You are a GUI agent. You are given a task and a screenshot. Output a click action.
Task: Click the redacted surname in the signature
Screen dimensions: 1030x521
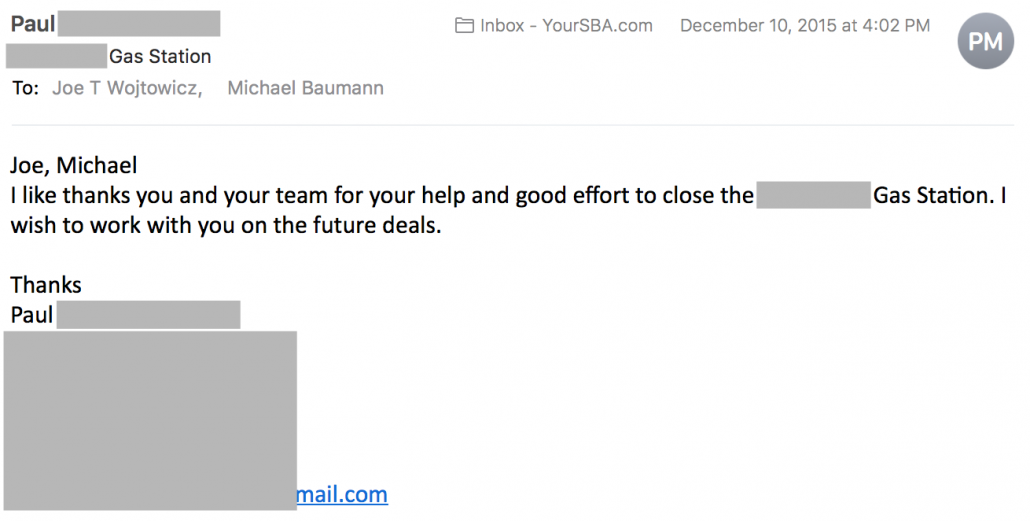pyautogui.click(x=148, y=315)
